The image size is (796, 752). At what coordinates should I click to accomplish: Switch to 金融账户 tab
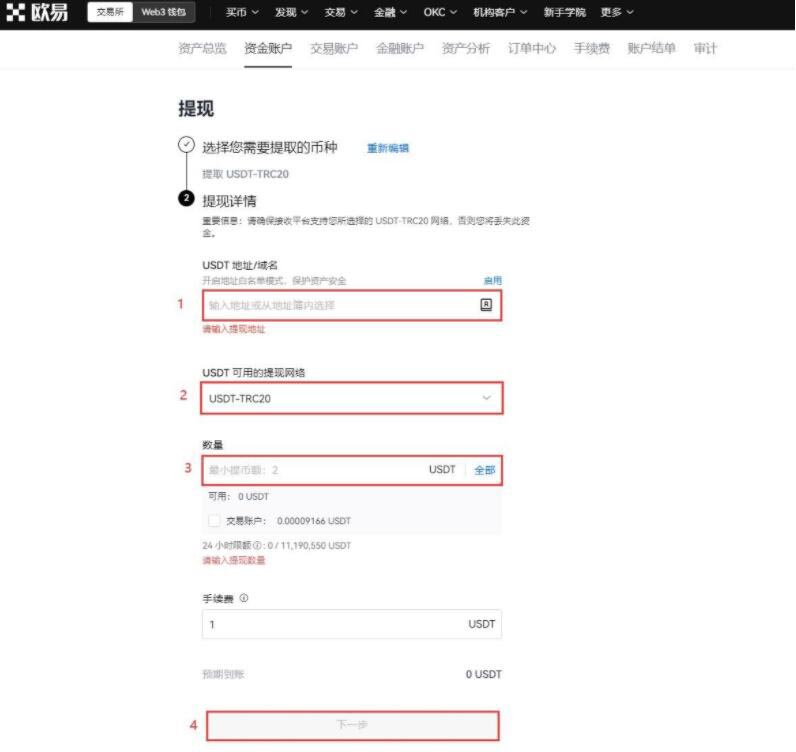pos(400,48)
